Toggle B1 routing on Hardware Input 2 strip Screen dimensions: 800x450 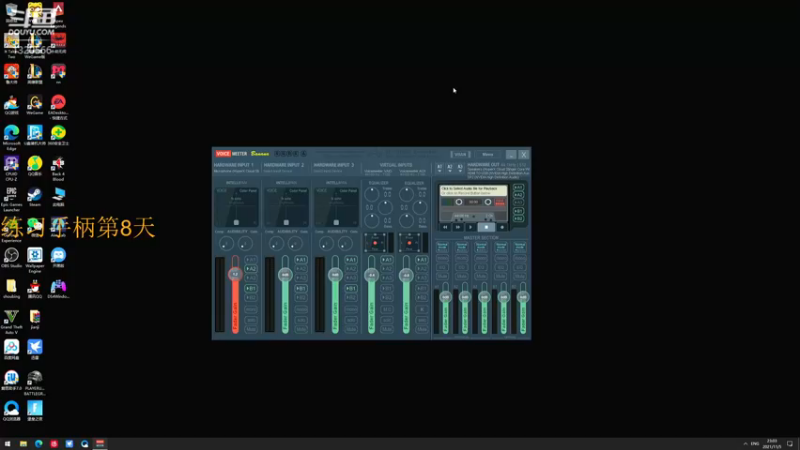pyautogui.click(x=301, y=288)
